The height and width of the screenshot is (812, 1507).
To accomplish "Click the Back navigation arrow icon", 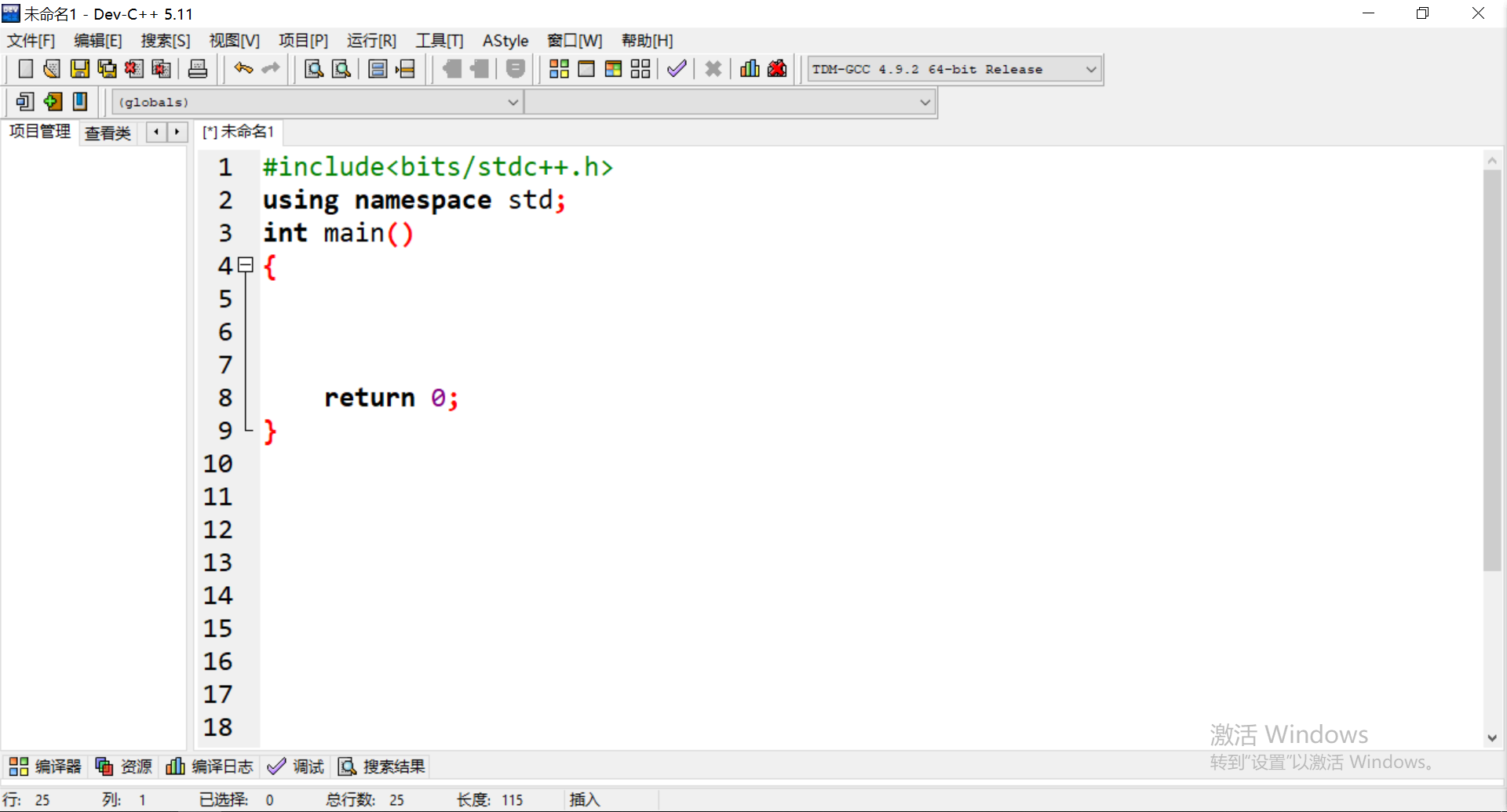I will tap(451, 69).
